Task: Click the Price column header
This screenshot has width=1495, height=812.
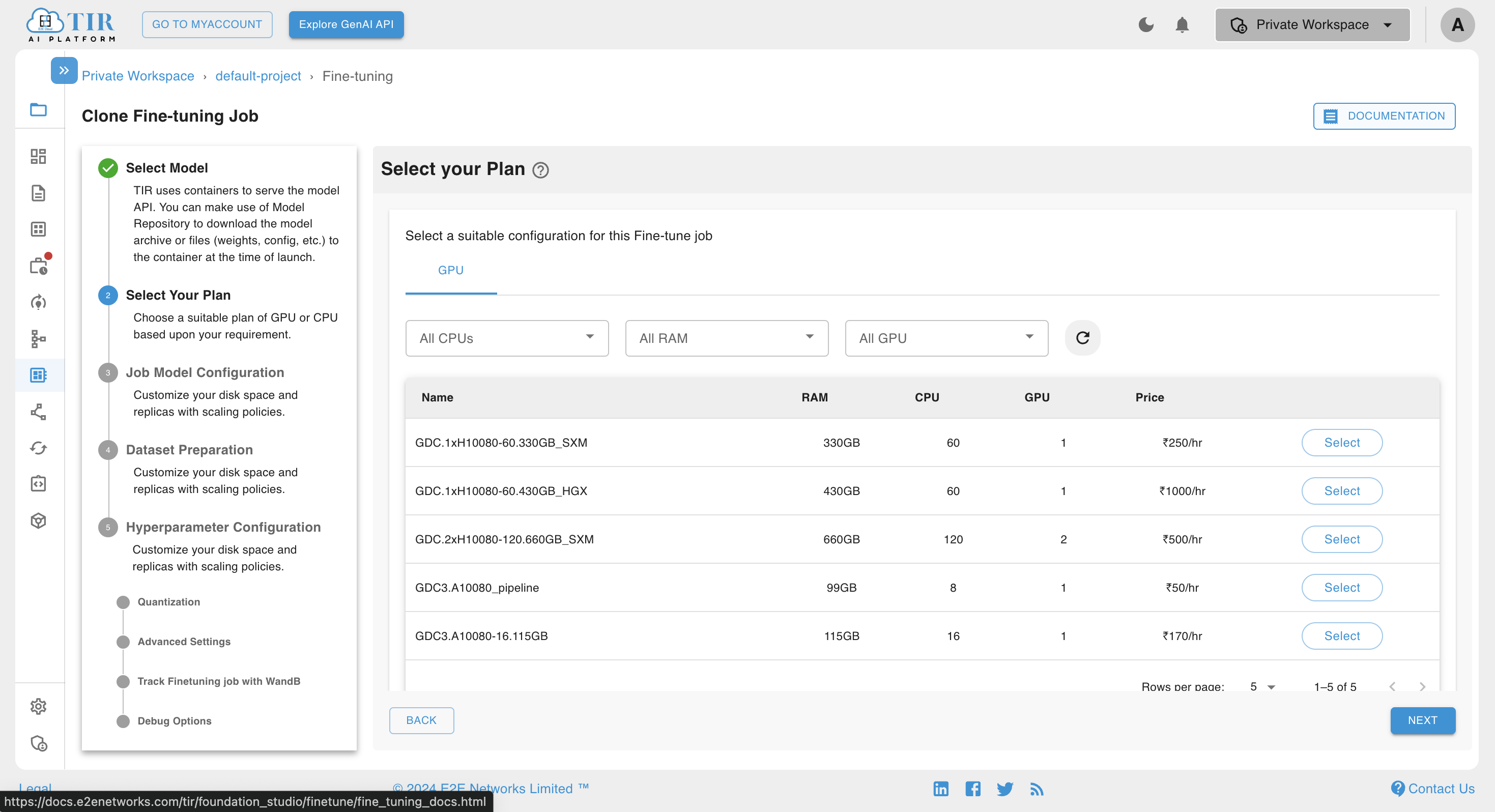Action: click(x=1149, y=397)
